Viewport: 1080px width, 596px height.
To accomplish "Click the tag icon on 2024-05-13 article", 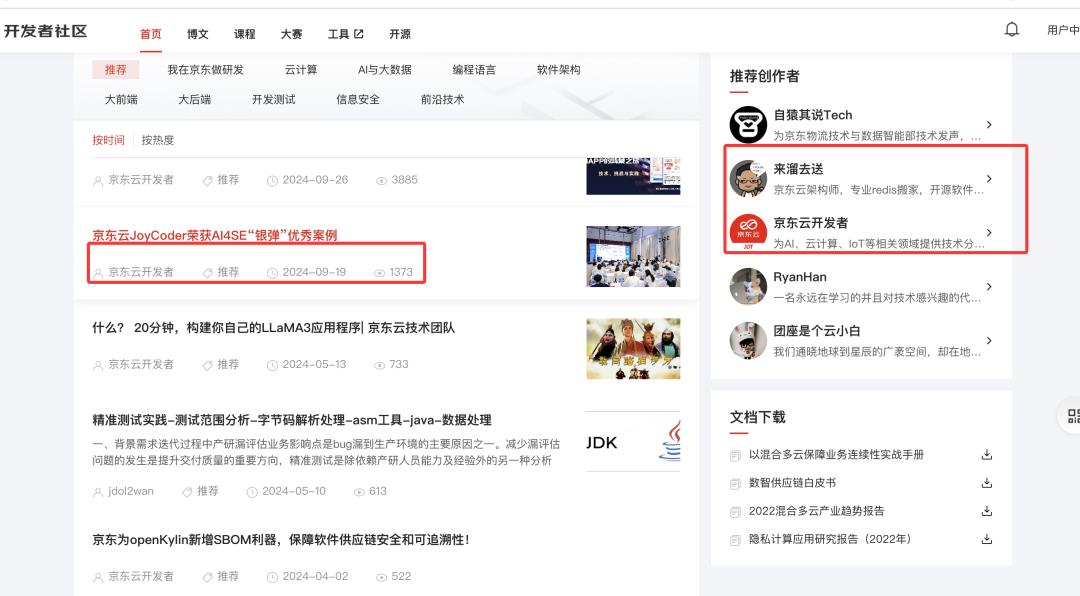I will pyautogui.click(x=207, y=365).
